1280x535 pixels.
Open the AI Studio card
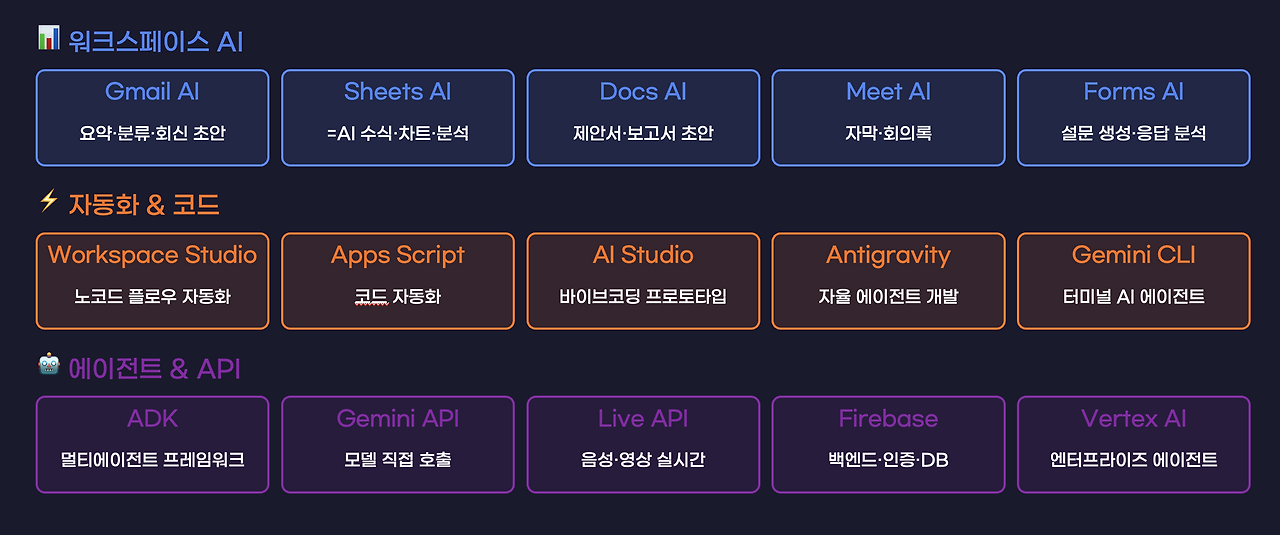643,281
